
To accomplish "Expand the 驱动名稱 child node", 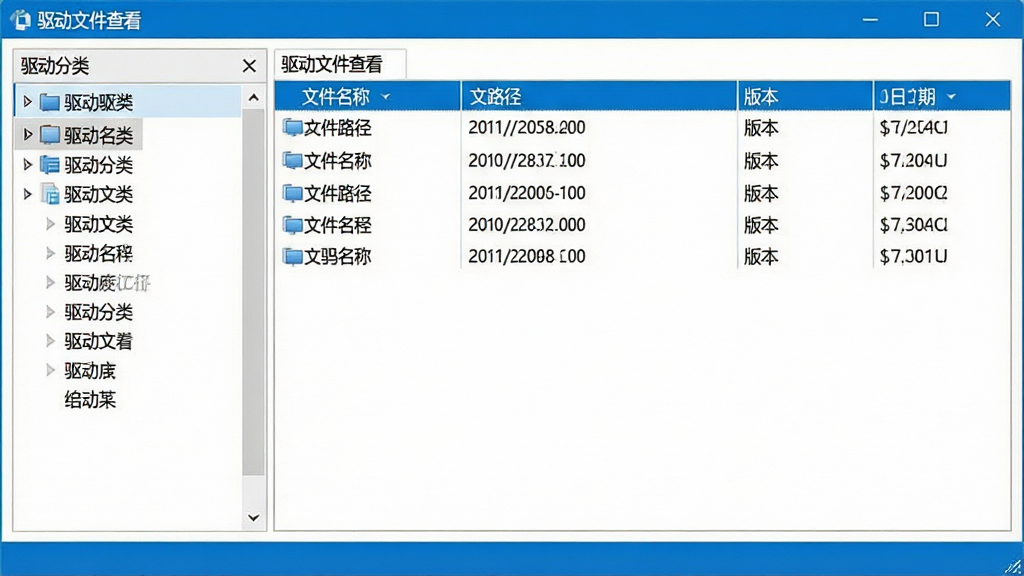I will click(50, 253).
